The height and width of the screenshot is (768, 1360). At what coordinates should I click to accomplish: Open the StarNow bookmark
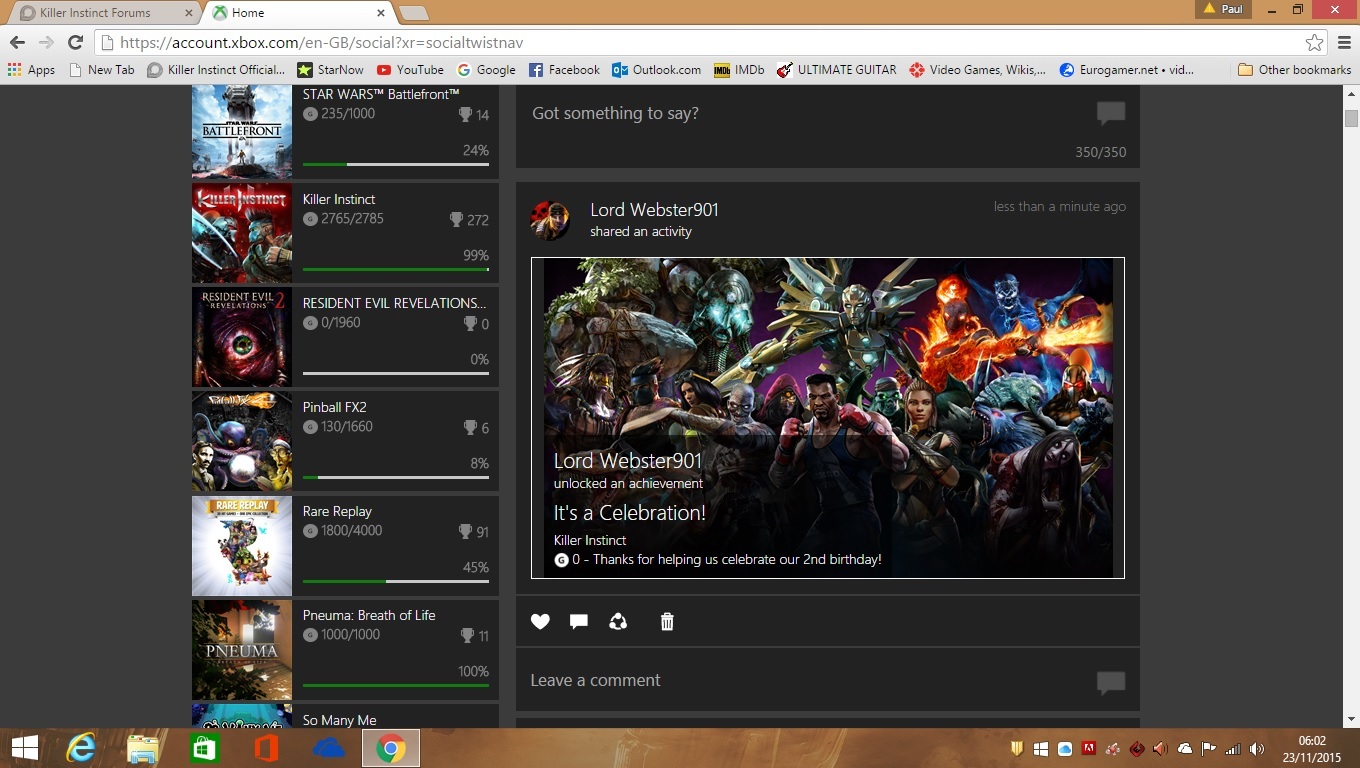click(x=331, y=70)
